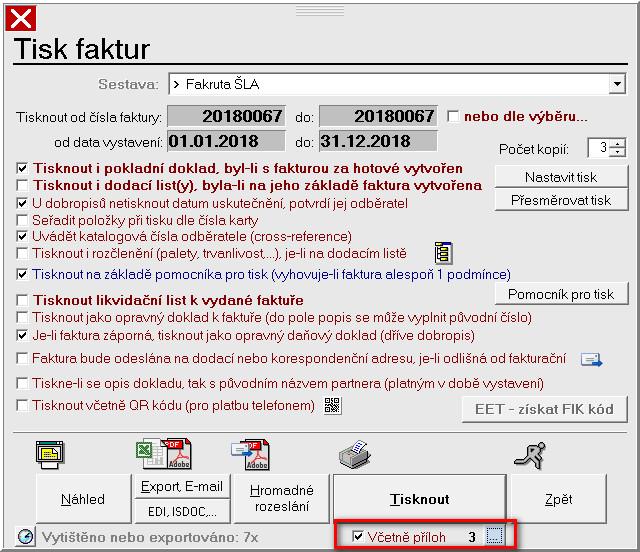Toggle 'Uvádět katalogová čísla odběratele' checkbox
The image size is (640, 552).
tap(22, 236)
